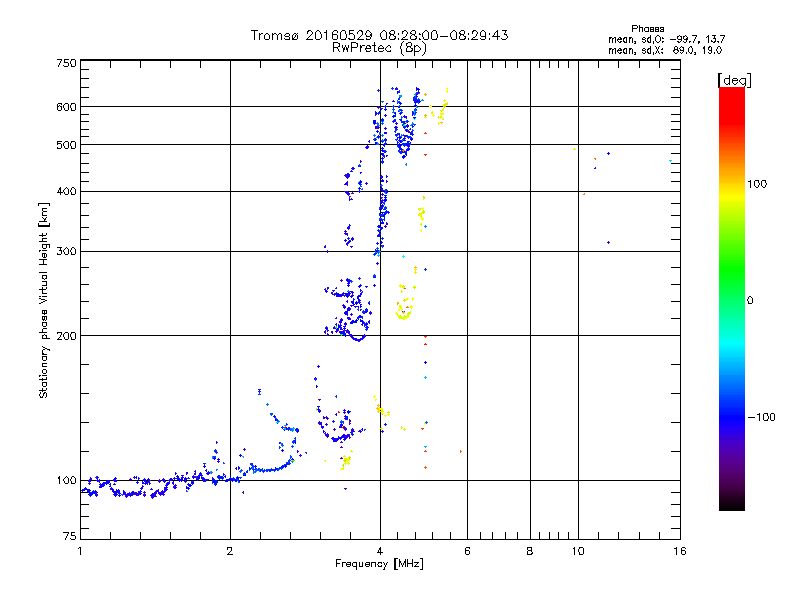Click the y-axis tick label '300'

coord(66,251)
